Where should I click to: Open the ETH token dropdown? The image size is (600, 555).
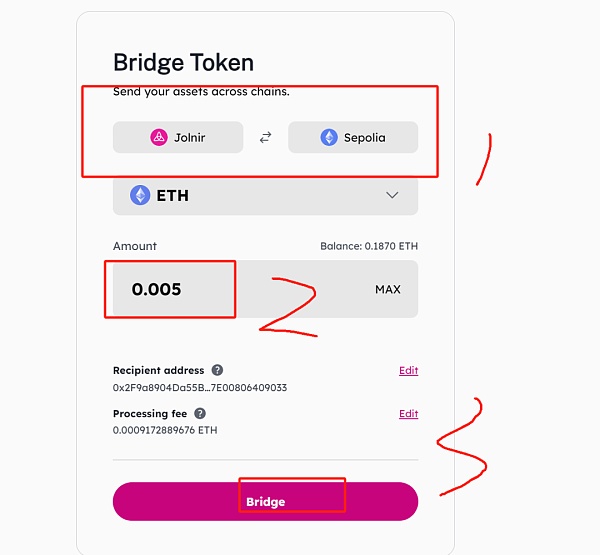tap(265, 196)
